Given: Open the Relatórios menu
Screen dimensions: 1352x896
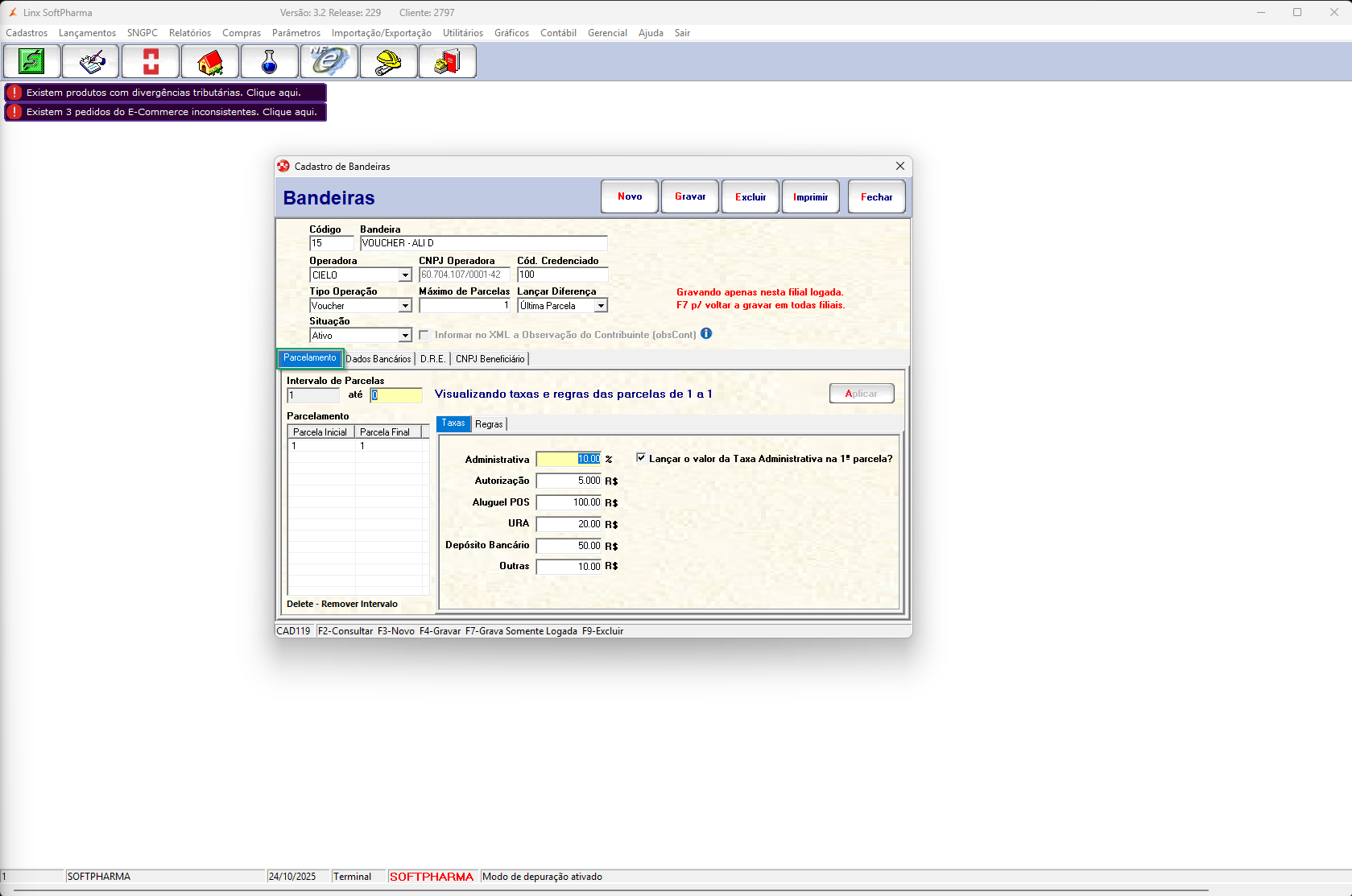Looking at the screenshot, I should (190, 33).
